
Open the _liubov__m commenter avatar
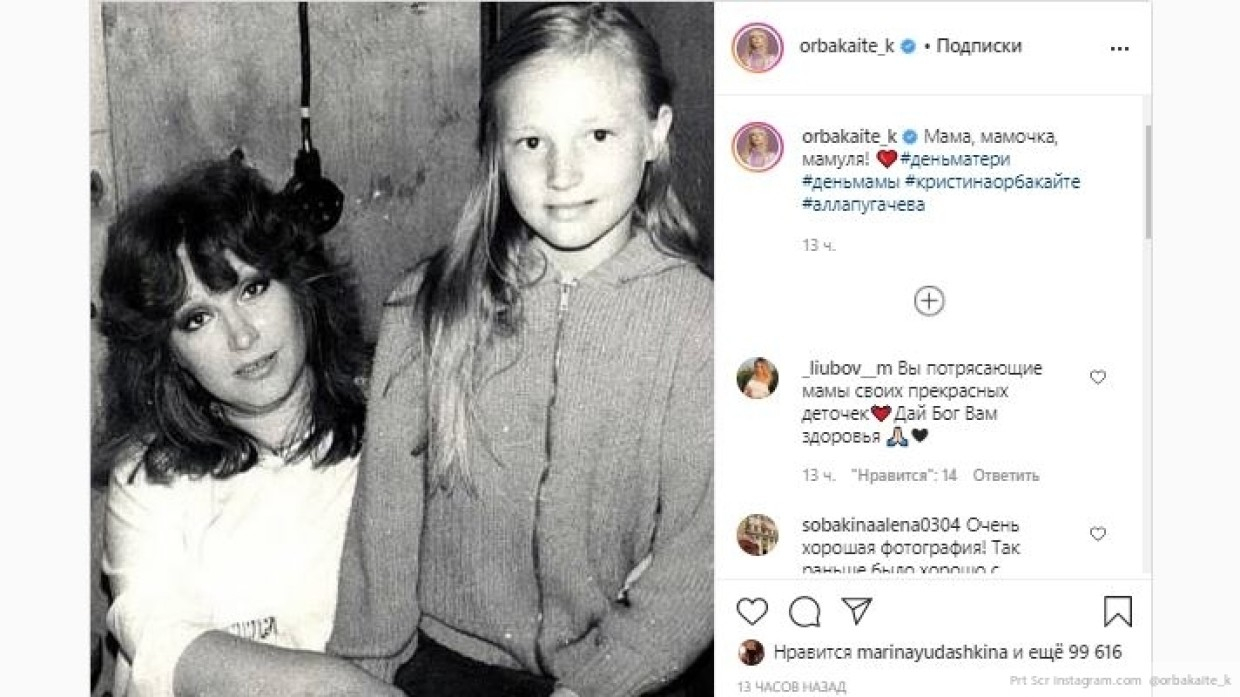click(757, 378)
